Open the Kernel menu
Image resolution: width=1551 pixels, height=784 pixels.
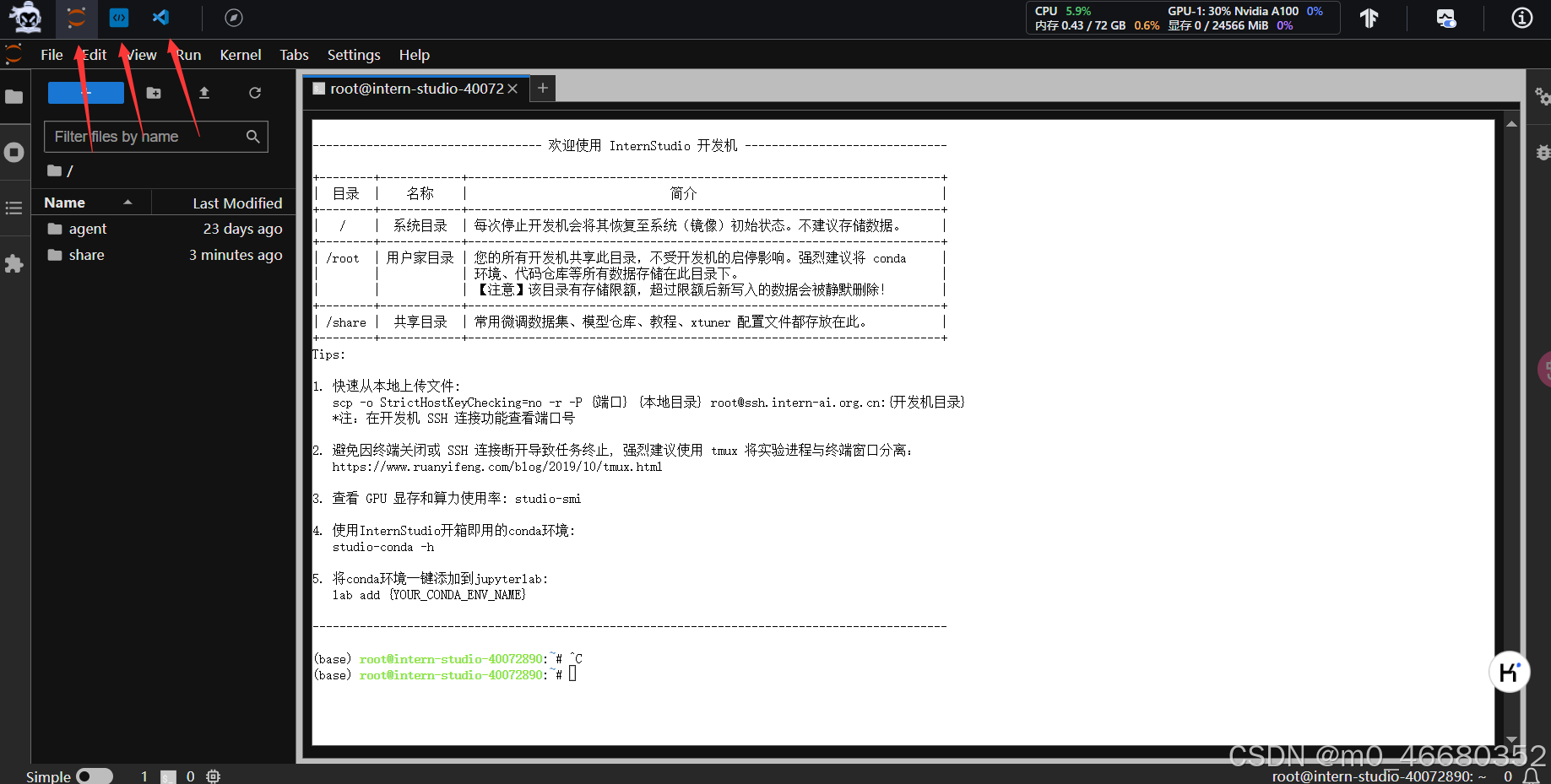coord(241,55)
